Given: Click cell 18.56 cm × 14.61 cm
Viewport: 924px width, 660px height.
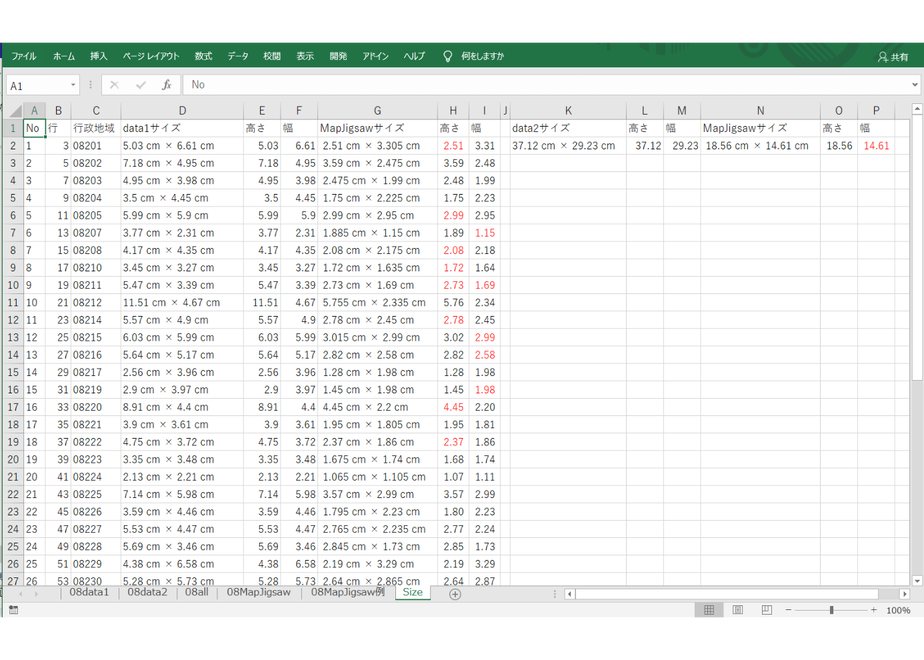Looking at the screenshot, I should [x=760, y=146].
